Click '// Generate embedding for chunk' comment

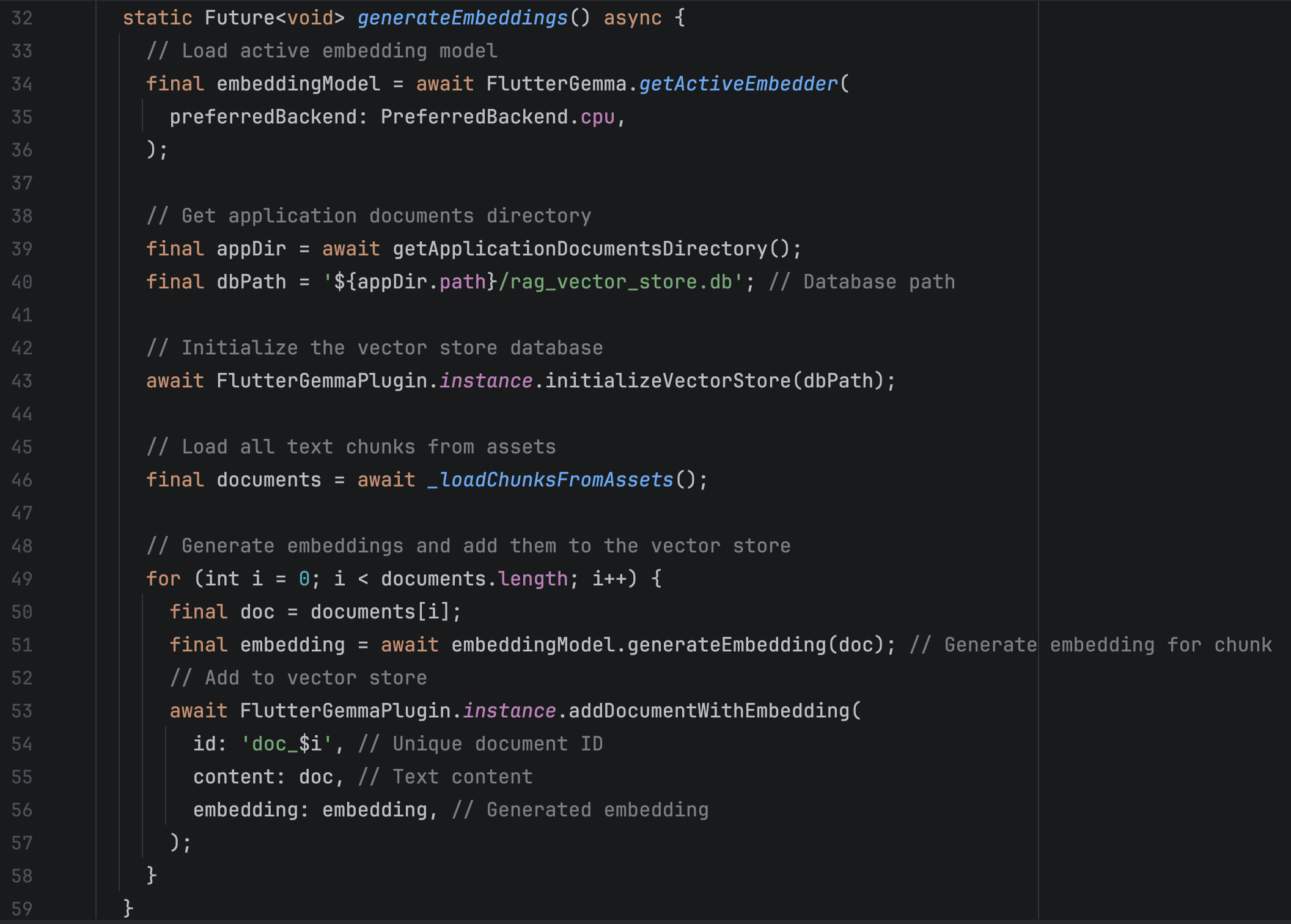[1091, 645]
